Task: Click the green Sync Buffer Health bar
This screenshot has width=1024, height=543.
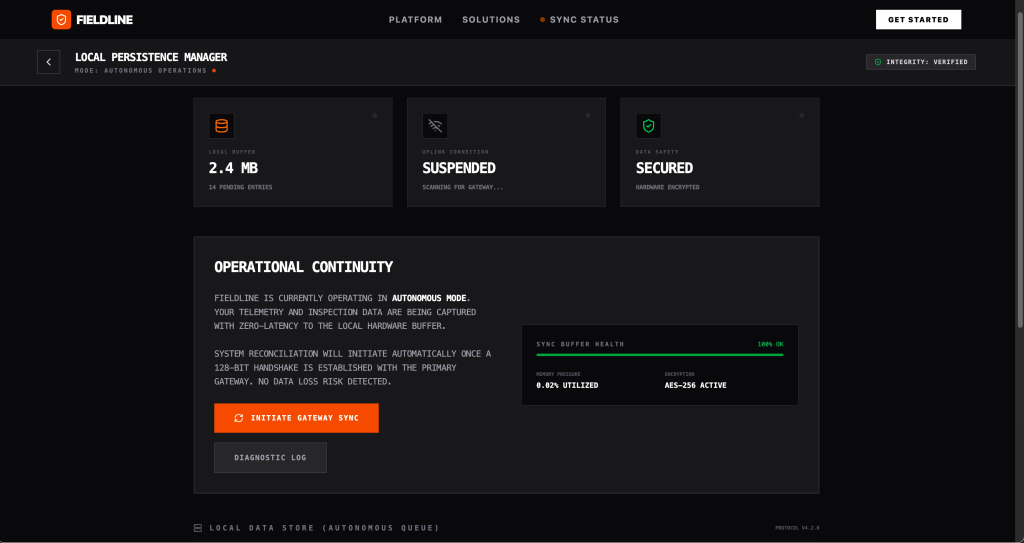Action: pyautogui.click(x=659, y=354)
